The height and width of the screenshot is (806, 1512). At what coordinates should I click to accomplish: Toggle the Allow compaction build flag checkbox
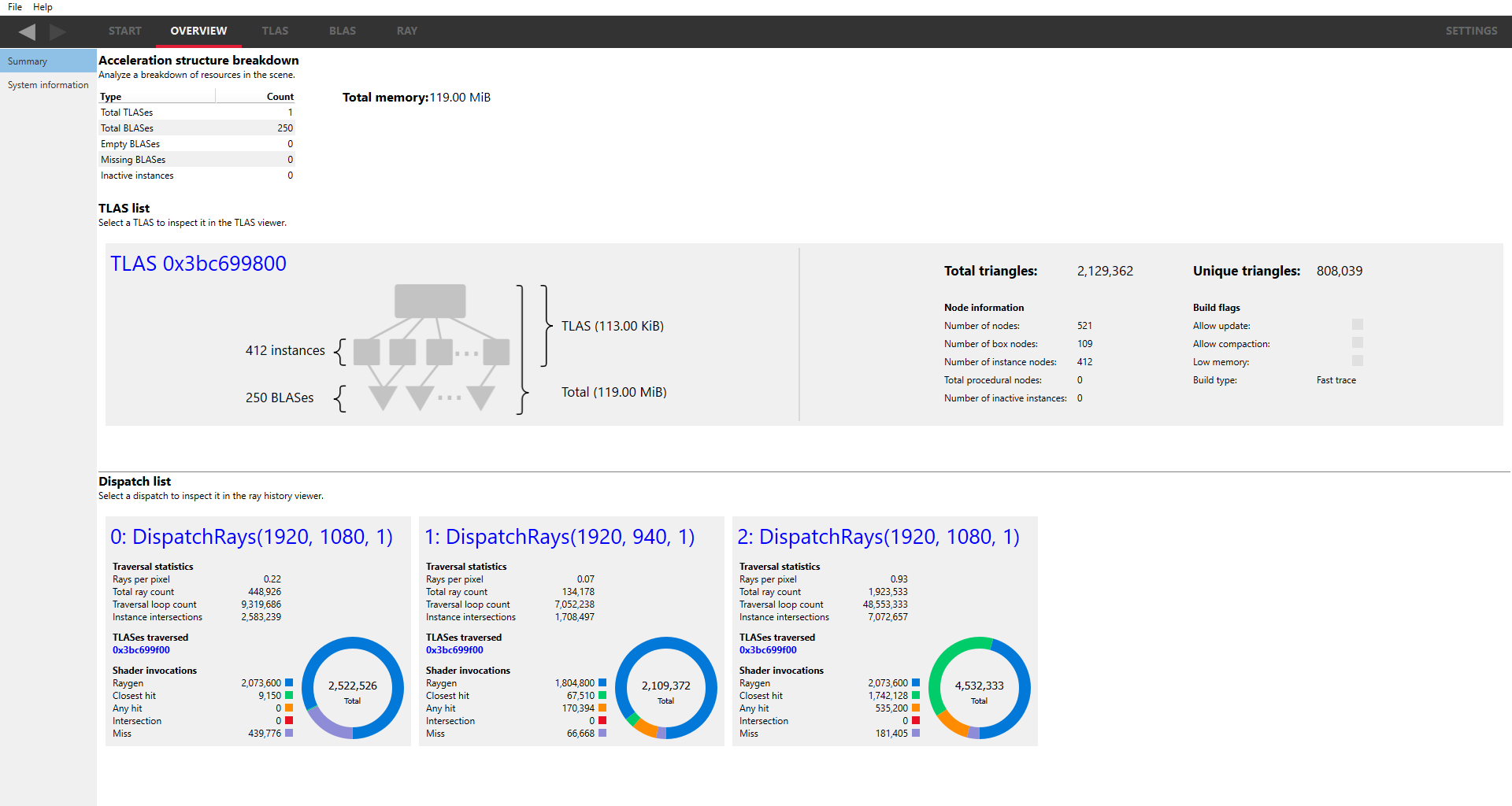point(1357,343)
